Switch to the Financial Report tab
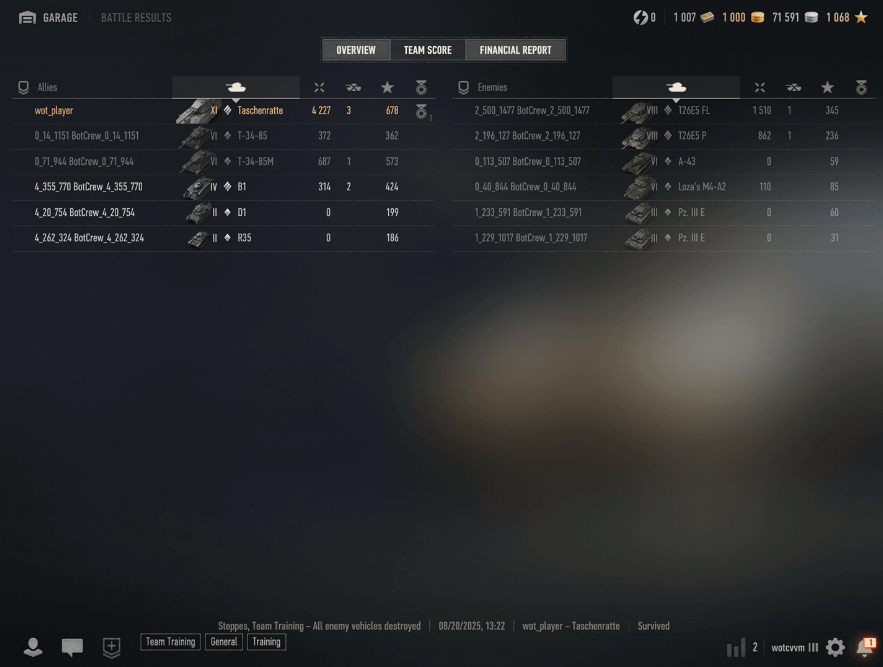 coord(515,50)
